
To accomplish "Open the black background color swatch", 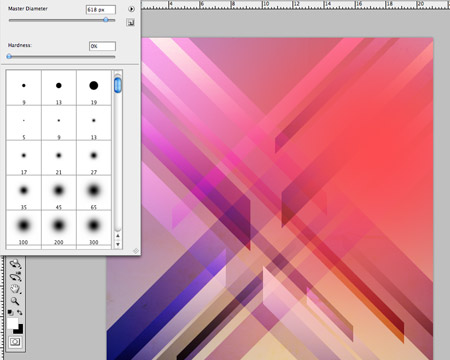I will tap(19, 329).
